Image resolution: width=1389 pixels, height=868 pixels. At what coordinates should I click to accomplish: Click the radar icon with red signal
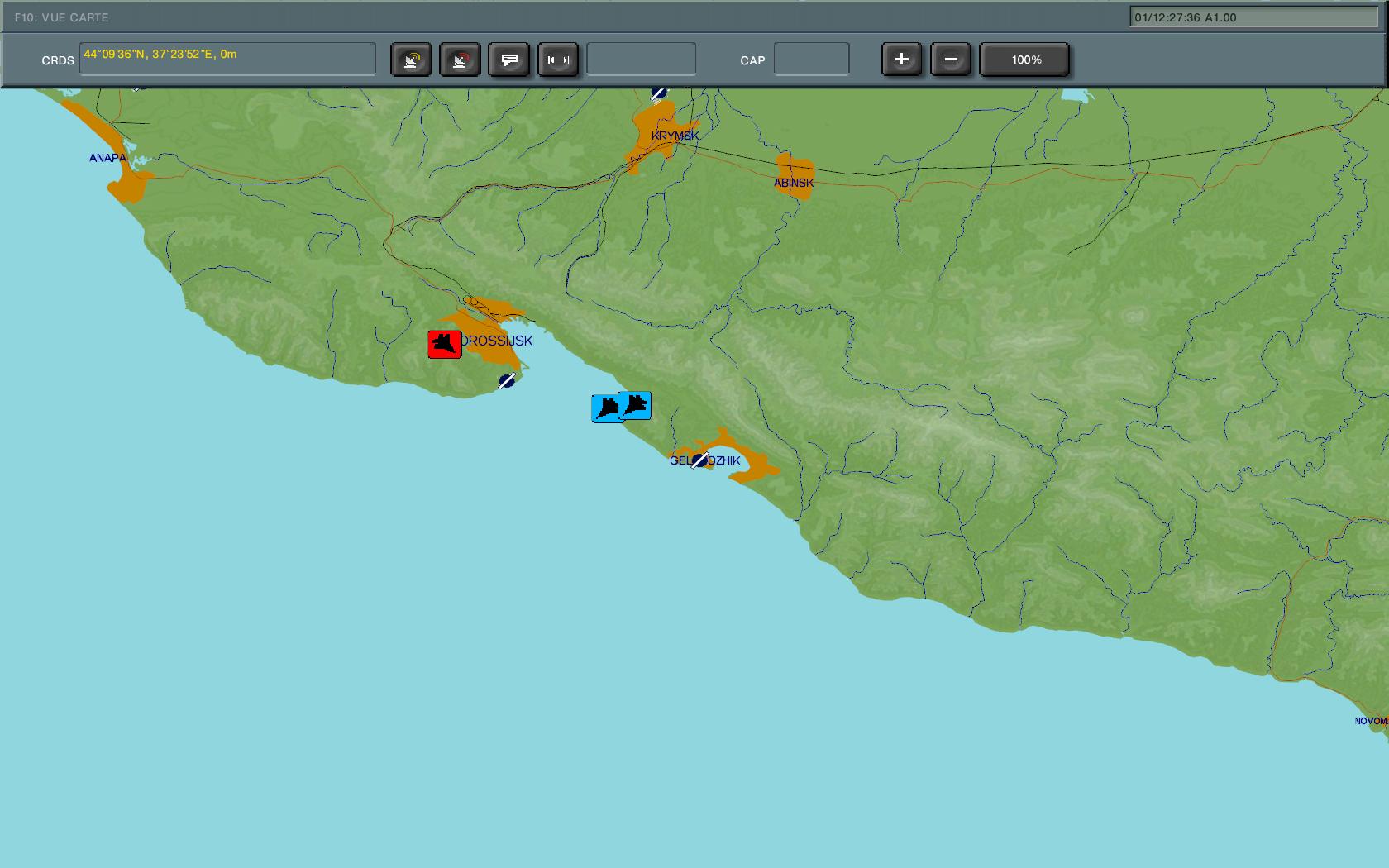(460, 60)
